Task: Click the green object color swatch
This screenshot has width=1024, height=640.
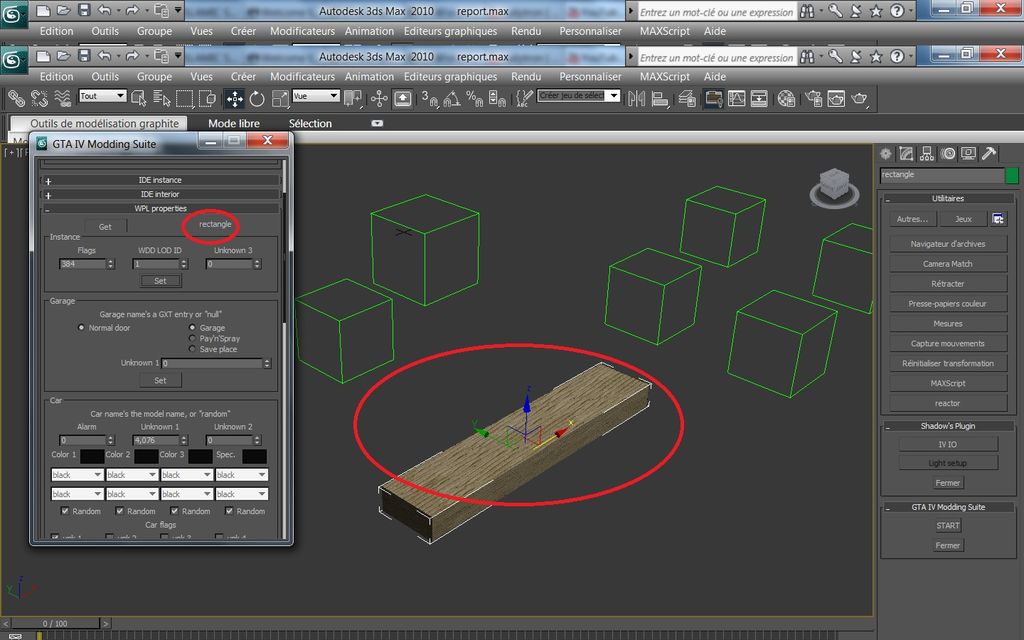Action: click(x=1012, y=175)
